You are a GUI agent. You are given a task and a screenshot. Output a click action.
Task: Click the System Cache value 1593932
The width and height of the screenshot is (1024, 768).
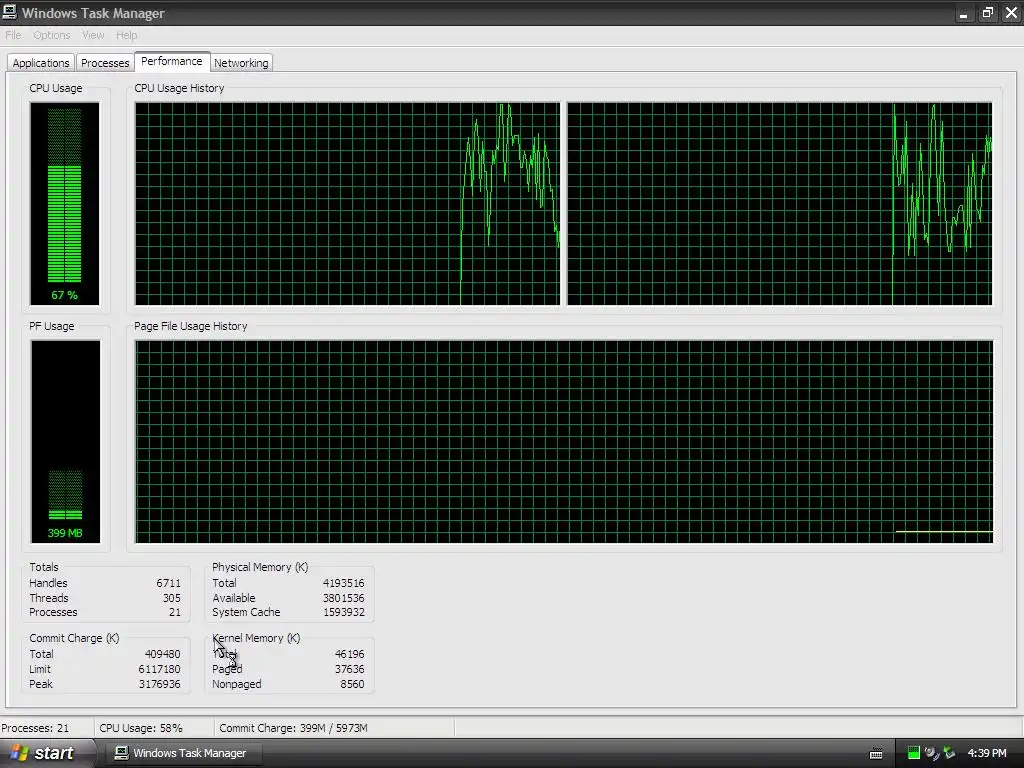[344, 612]
